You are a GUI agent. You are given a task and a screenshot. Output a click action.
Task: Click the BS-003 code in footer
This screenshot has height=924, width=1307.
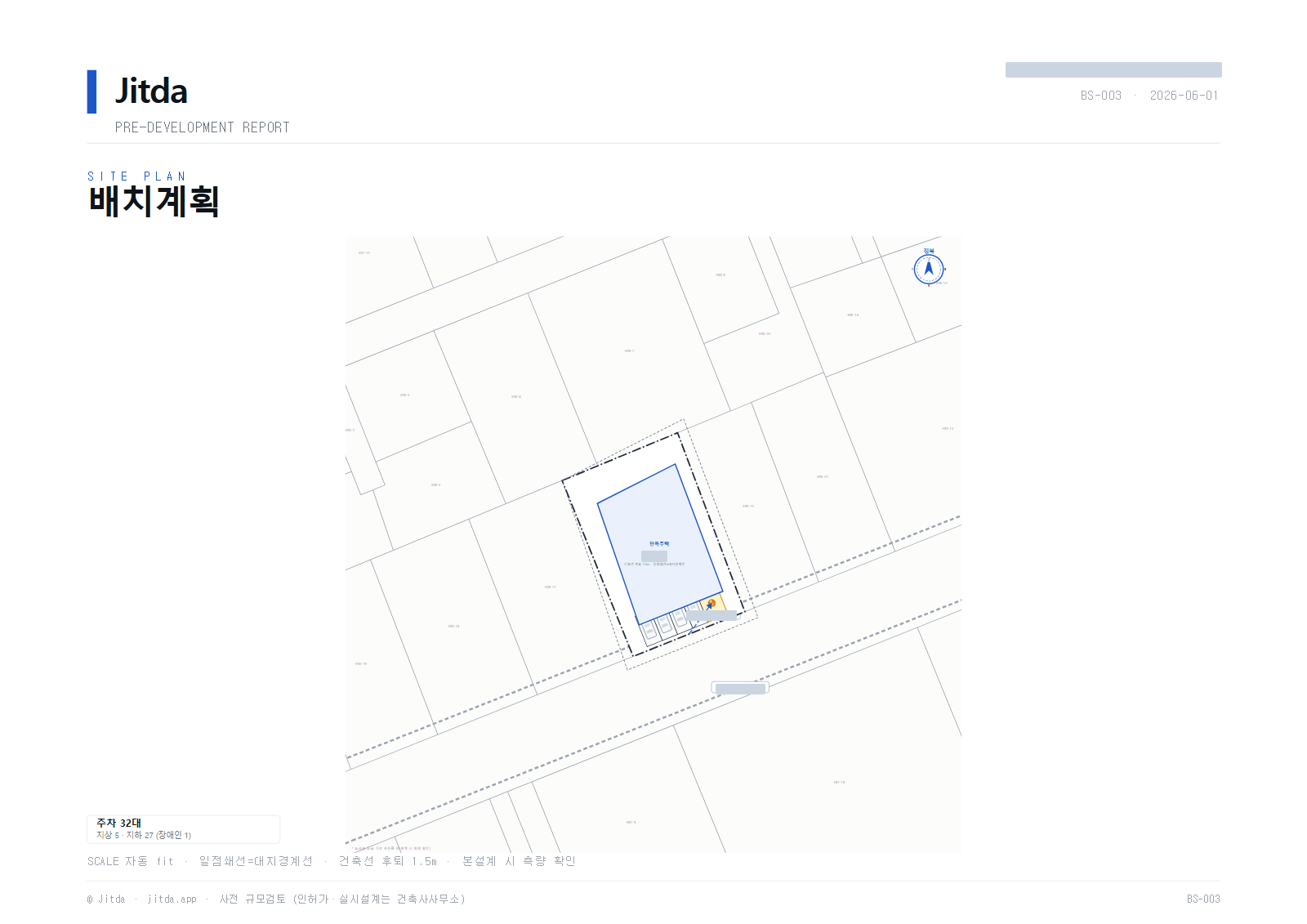(1203, 899)
